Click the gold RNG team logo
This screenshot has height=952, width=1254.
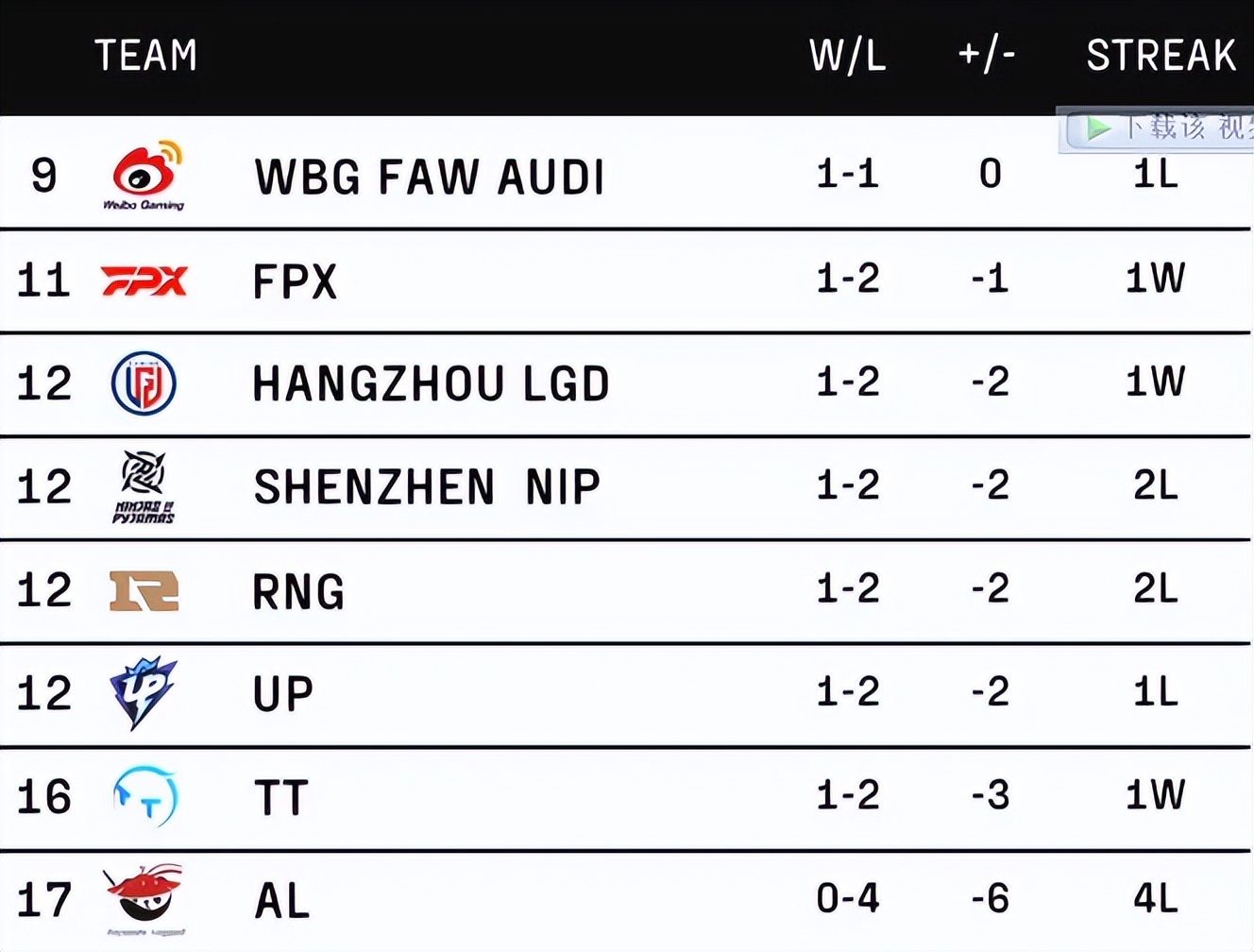pos(144,591)
